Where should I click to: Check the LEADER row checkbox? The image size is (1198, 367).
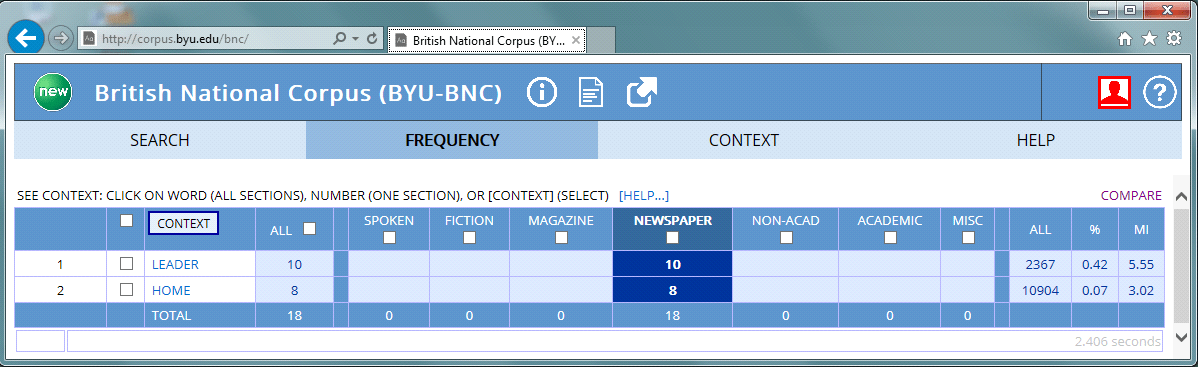(x=127, y=264)
